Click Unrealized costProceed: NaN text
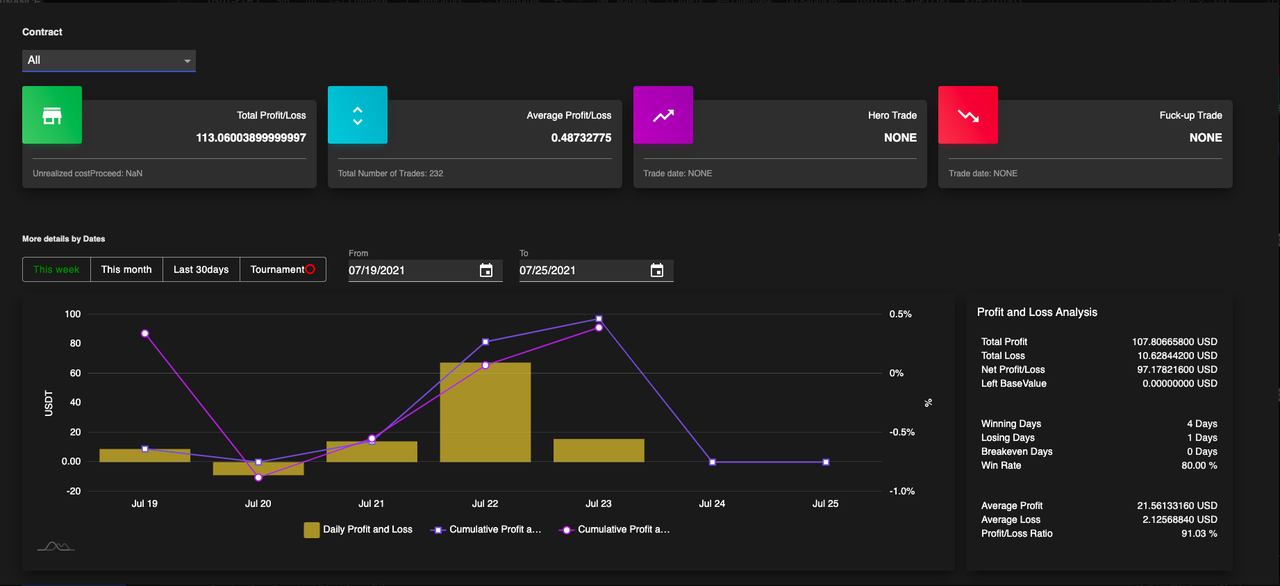 click(x=87, y=174)
